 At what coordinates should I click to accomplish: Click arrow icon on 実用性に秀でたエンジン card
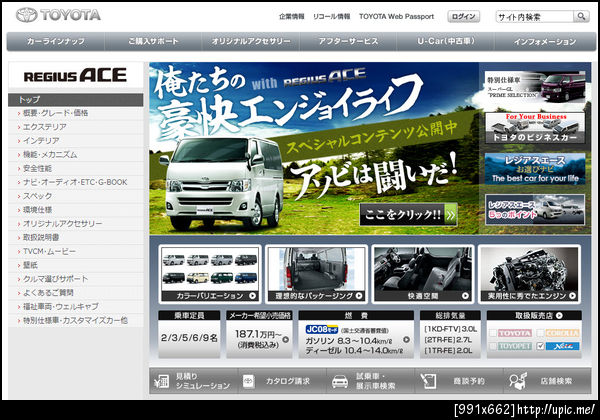tap(572, 296)
